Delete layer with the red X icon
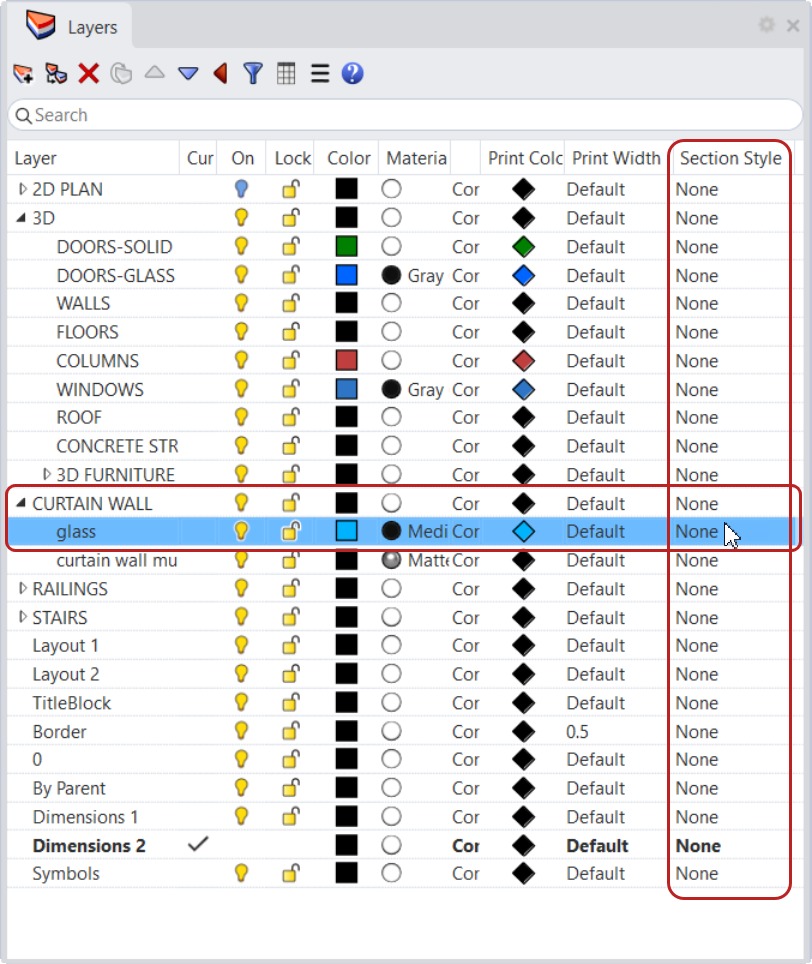 tap(89, 73)
